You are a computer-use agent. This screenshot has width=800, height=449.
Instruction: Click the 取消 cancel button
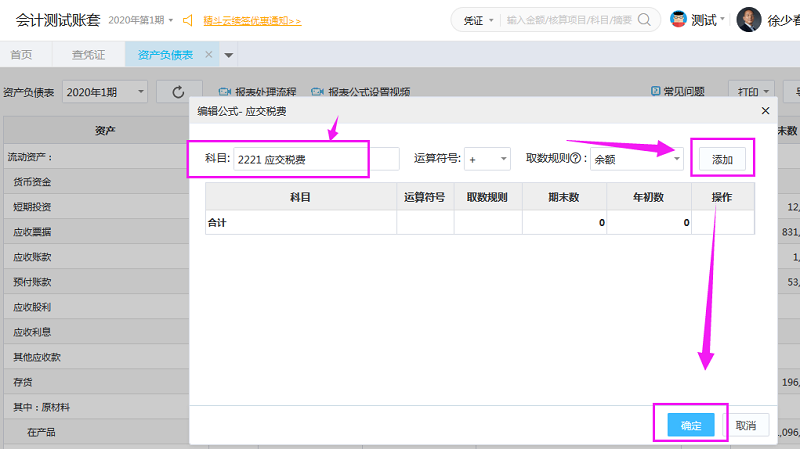(746, 425)
